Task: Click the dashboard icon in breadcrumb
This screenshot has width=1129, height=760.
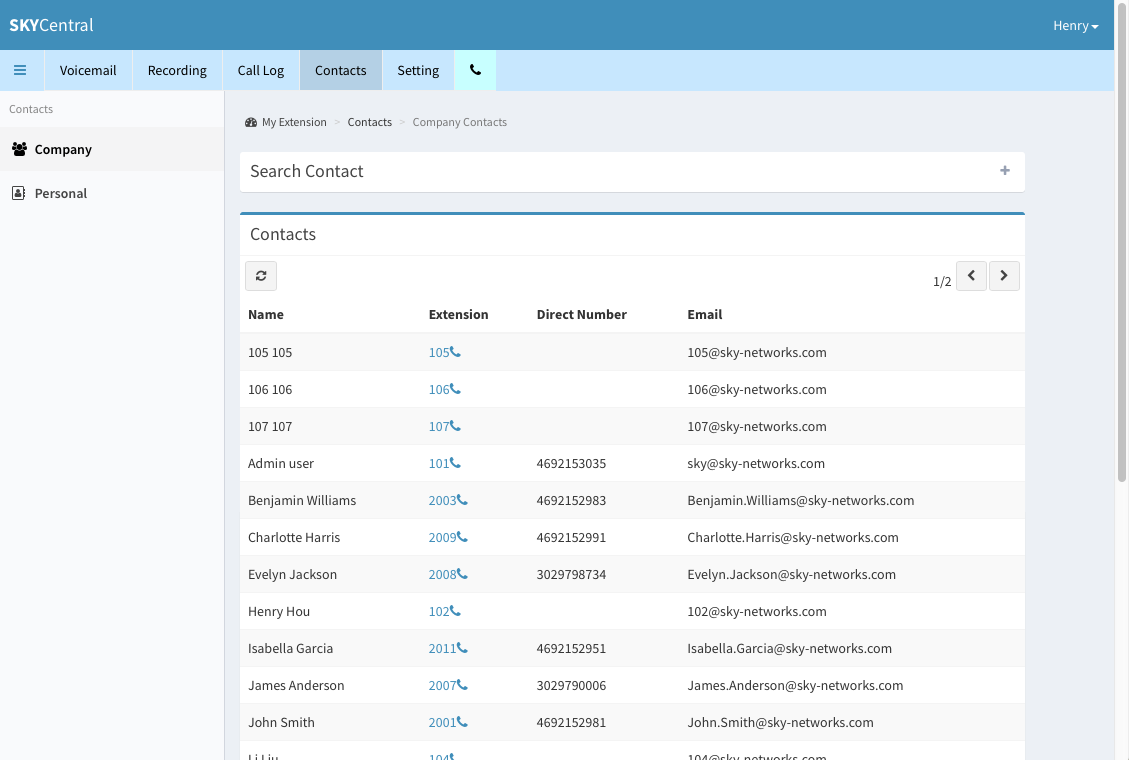Action: (x=251, y=122)
